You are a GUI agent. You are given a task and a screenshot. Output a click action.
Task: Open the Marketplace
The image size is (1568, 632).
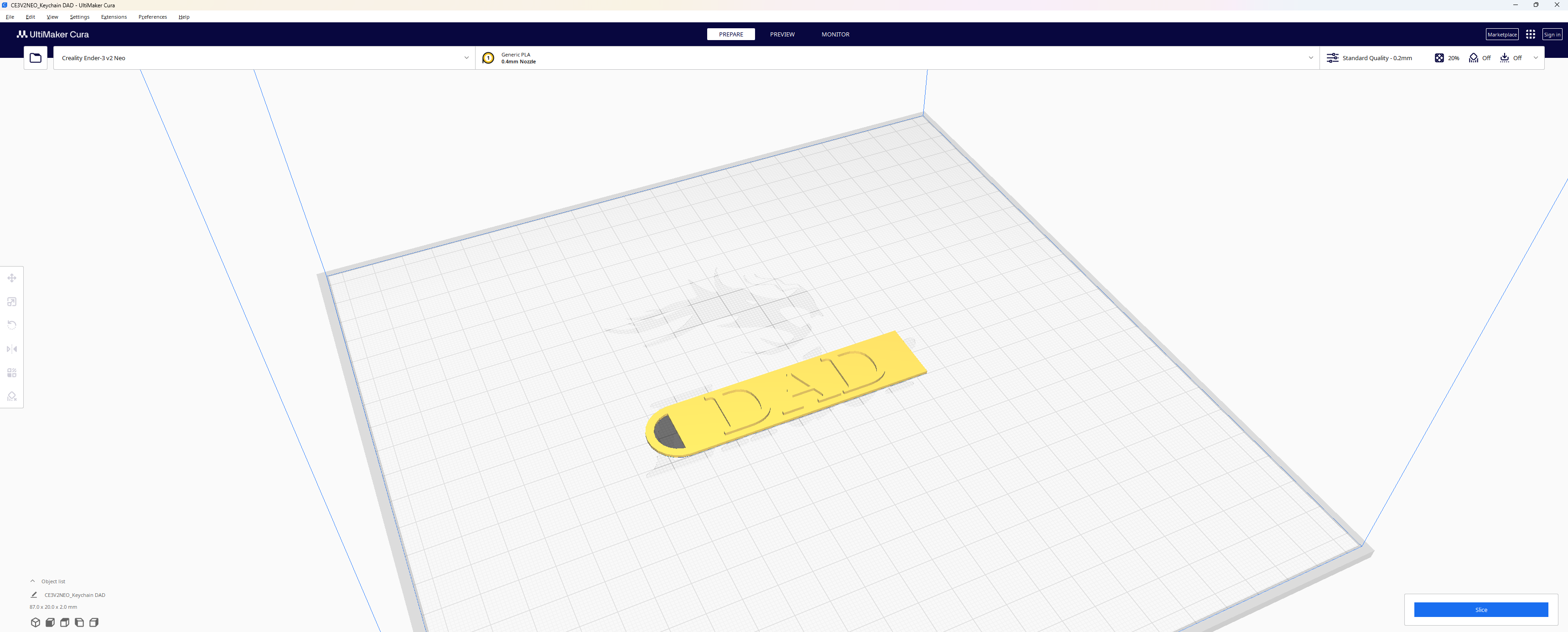point(1501,34)
